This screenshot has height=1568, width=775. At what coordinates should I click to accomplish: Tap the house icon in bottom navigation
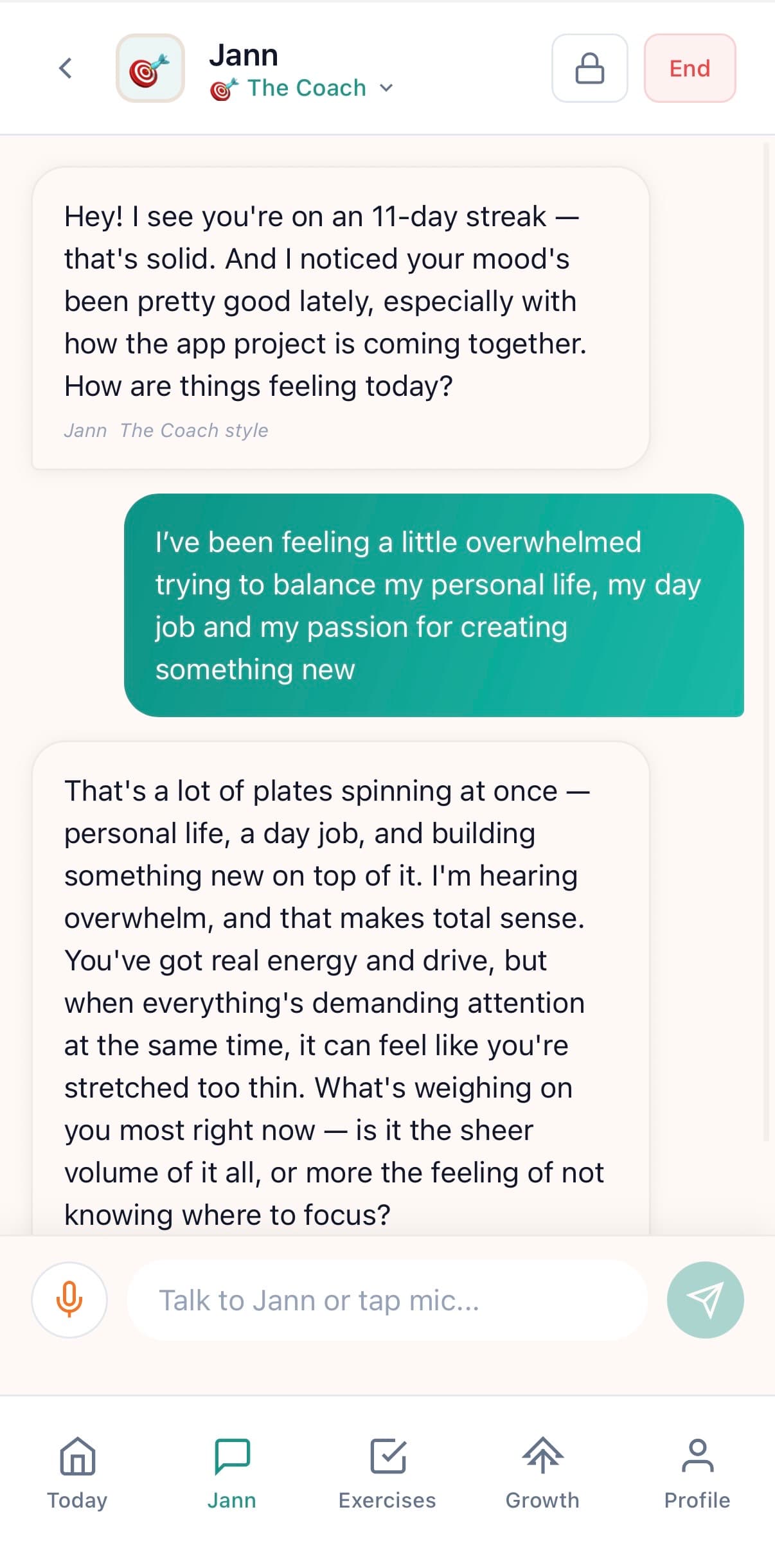coord(77,1456)
